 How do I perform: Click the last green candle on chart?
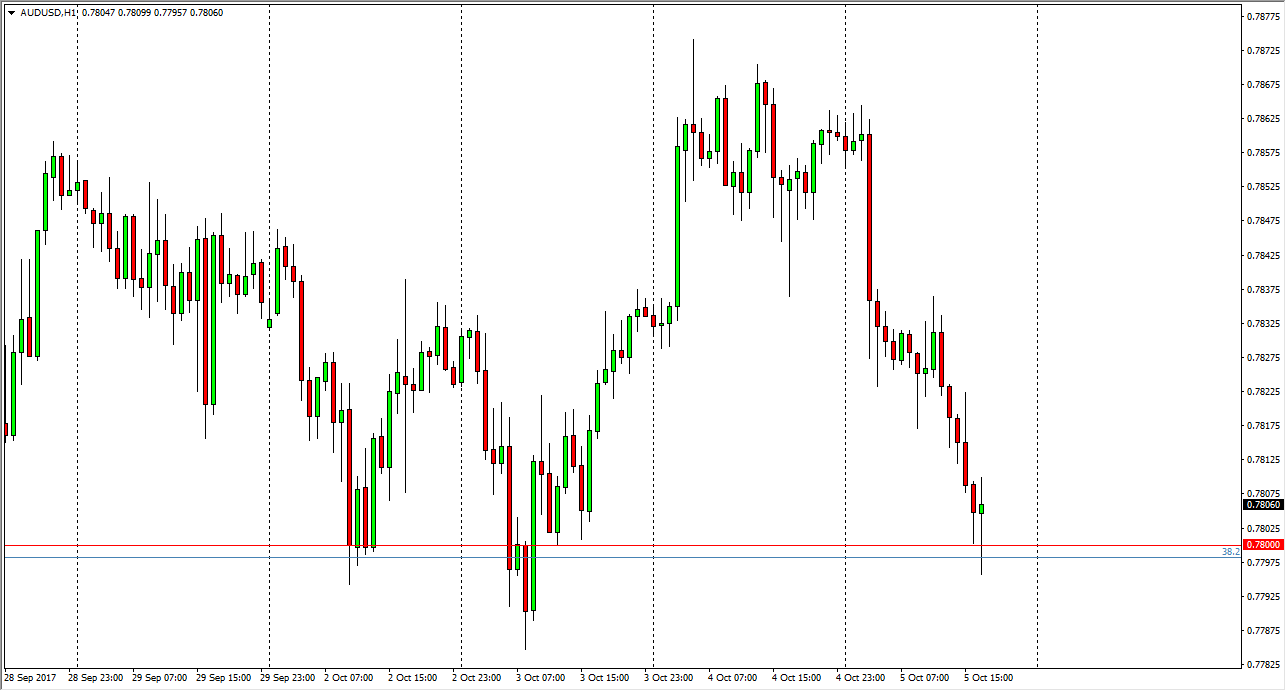[x=982, y=509]
